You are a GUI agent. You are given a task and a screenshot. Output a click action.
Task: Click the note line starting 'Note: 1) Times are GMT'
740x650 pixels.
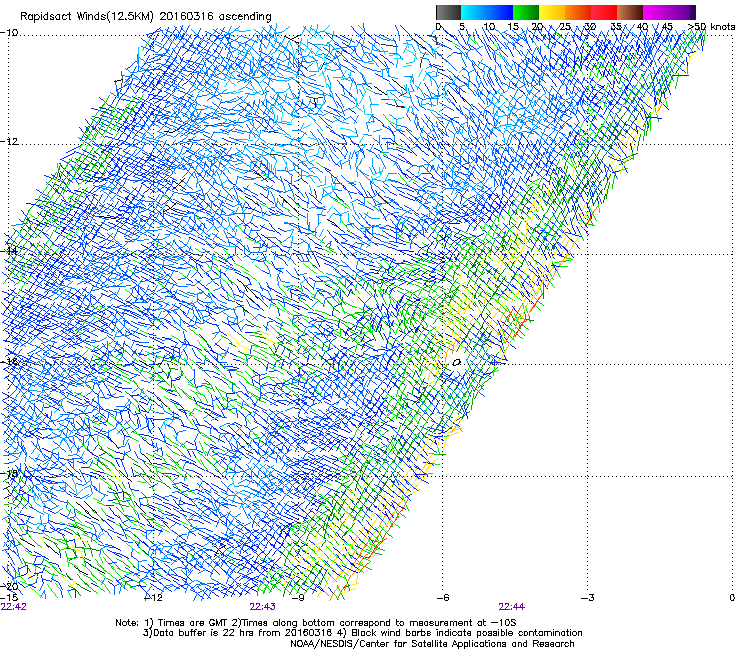pos(316,623)
